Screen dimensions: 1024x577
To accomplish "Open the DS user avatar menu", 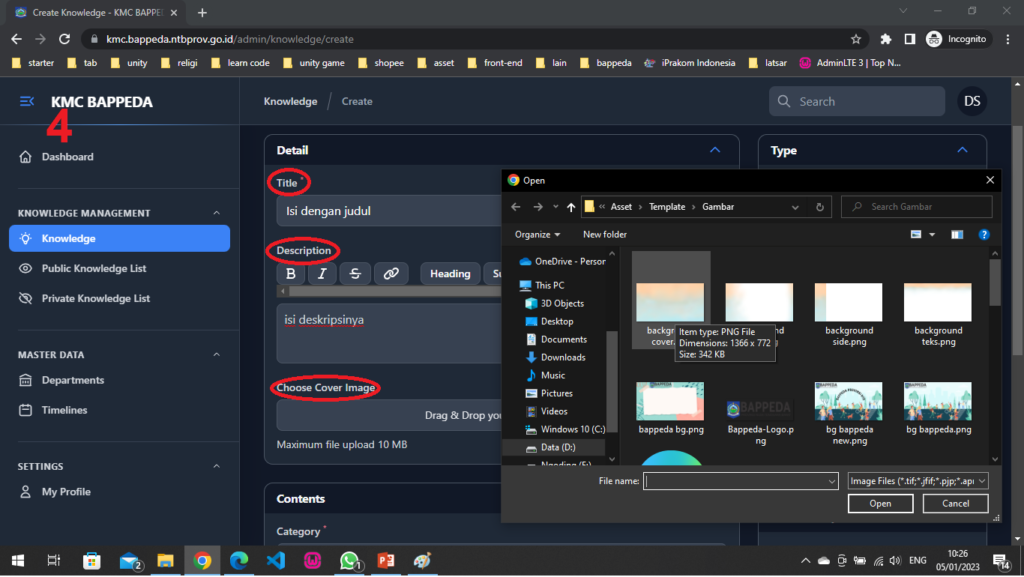I will [x=972, y=101].
